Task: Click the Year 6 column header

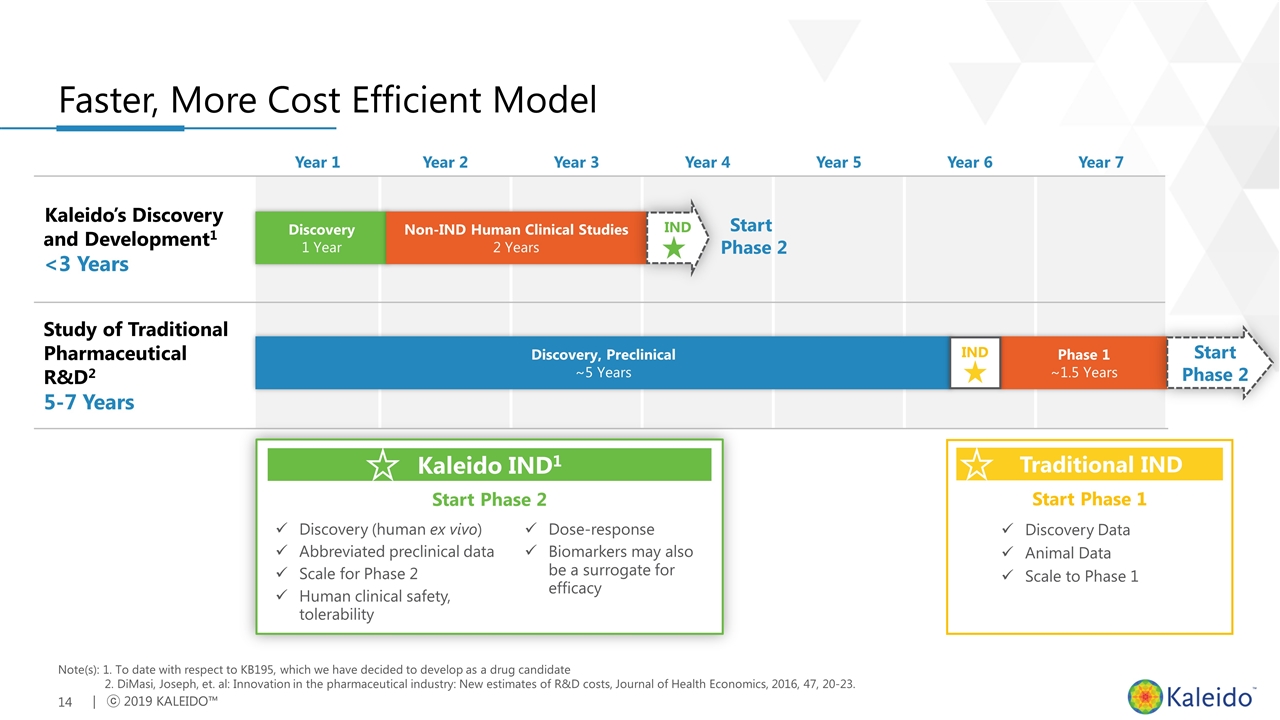Action: (969, 162)
